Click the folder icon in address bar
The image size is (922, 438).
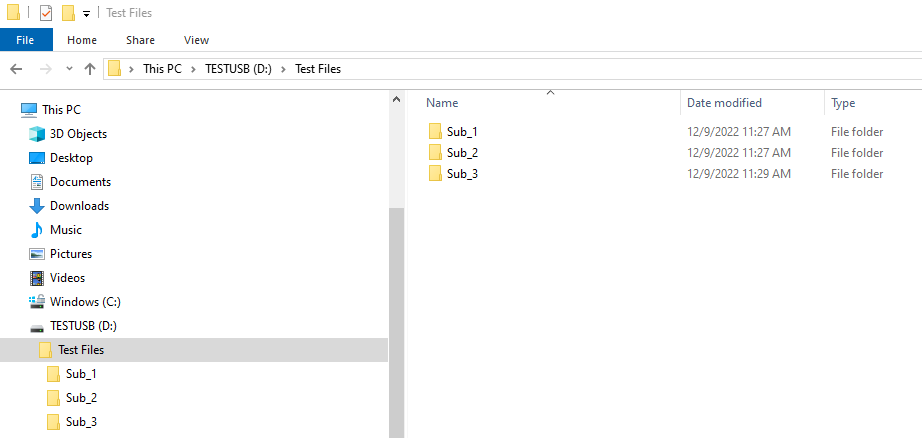pyautogui.click(x=114, y=69)
